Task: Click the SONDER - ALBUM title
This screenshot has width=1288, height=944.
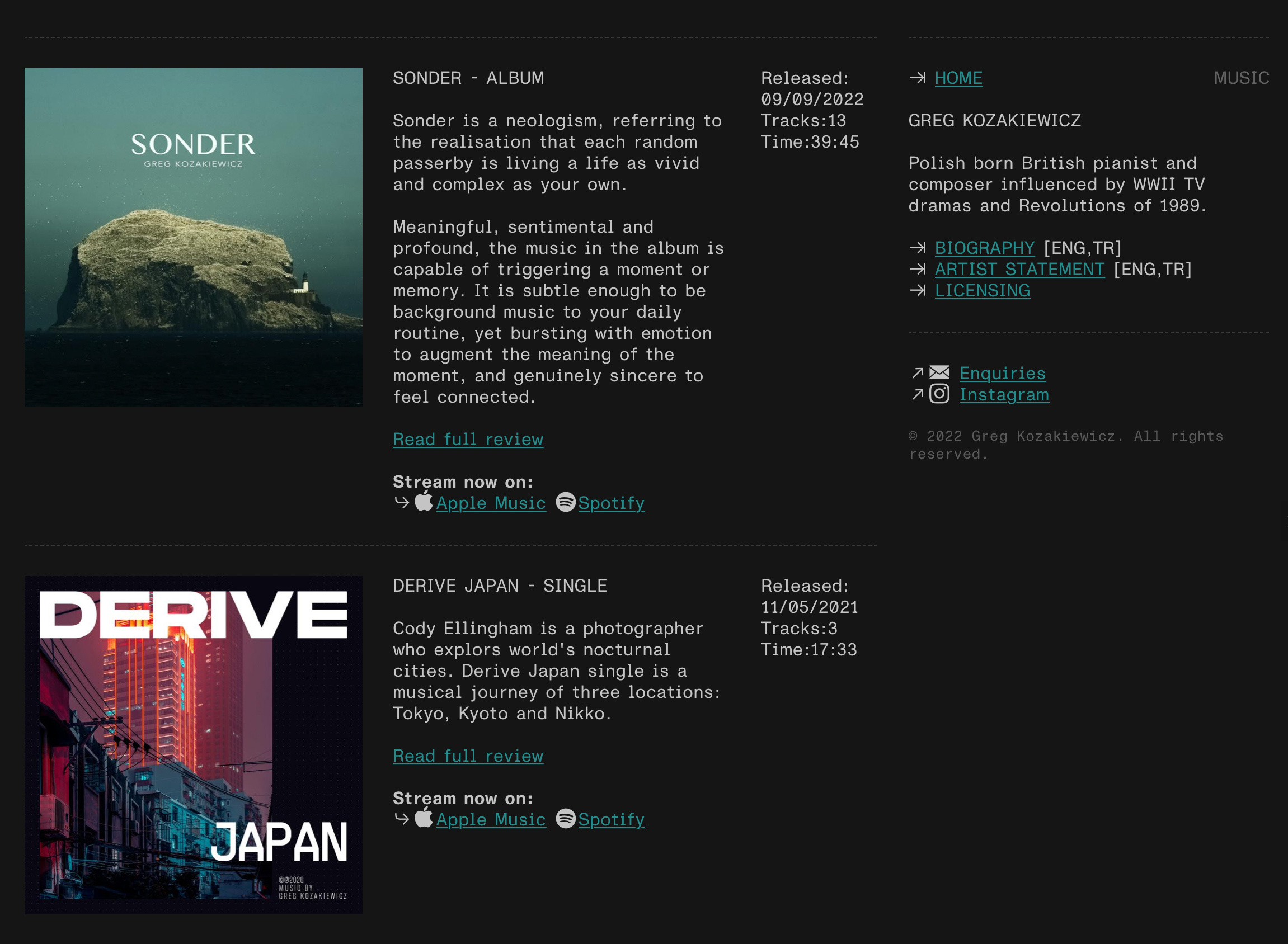Action: (x=468, y=78)
